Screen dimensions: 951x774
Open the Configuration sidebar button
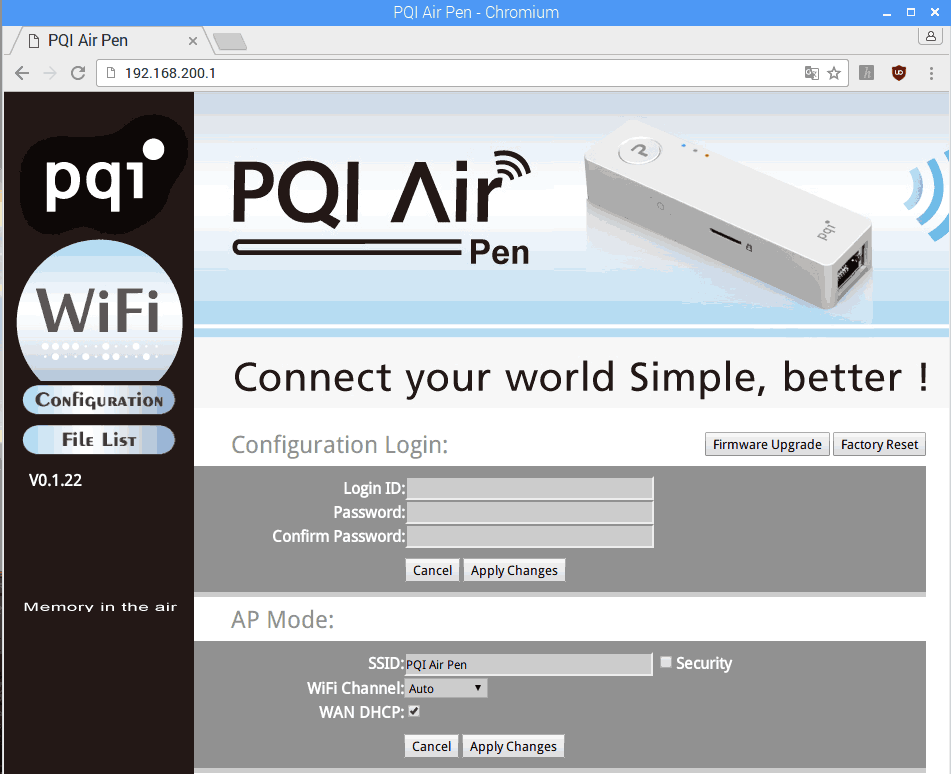99,400
